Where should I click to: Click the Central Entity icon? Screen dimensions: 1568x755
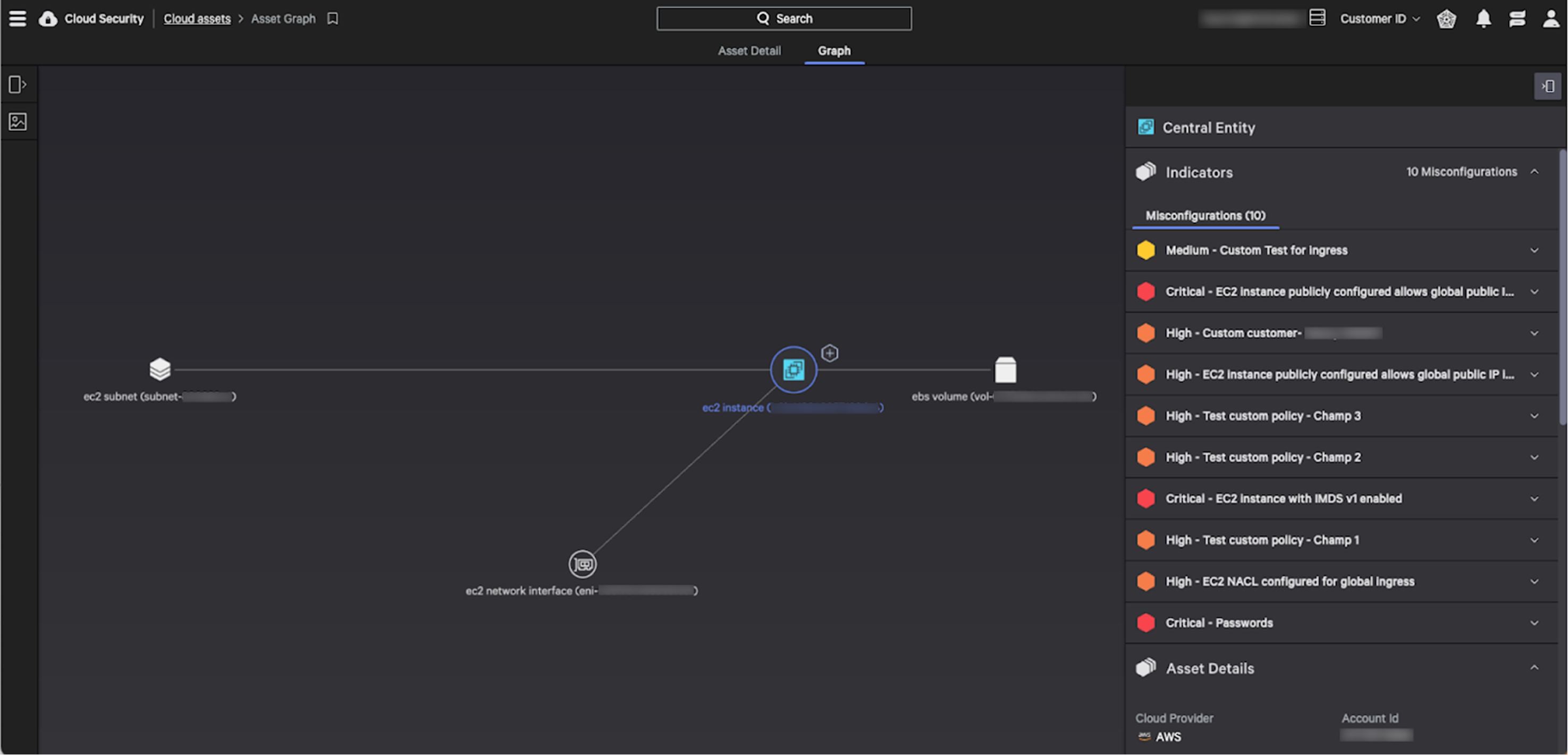[1145, 127]
